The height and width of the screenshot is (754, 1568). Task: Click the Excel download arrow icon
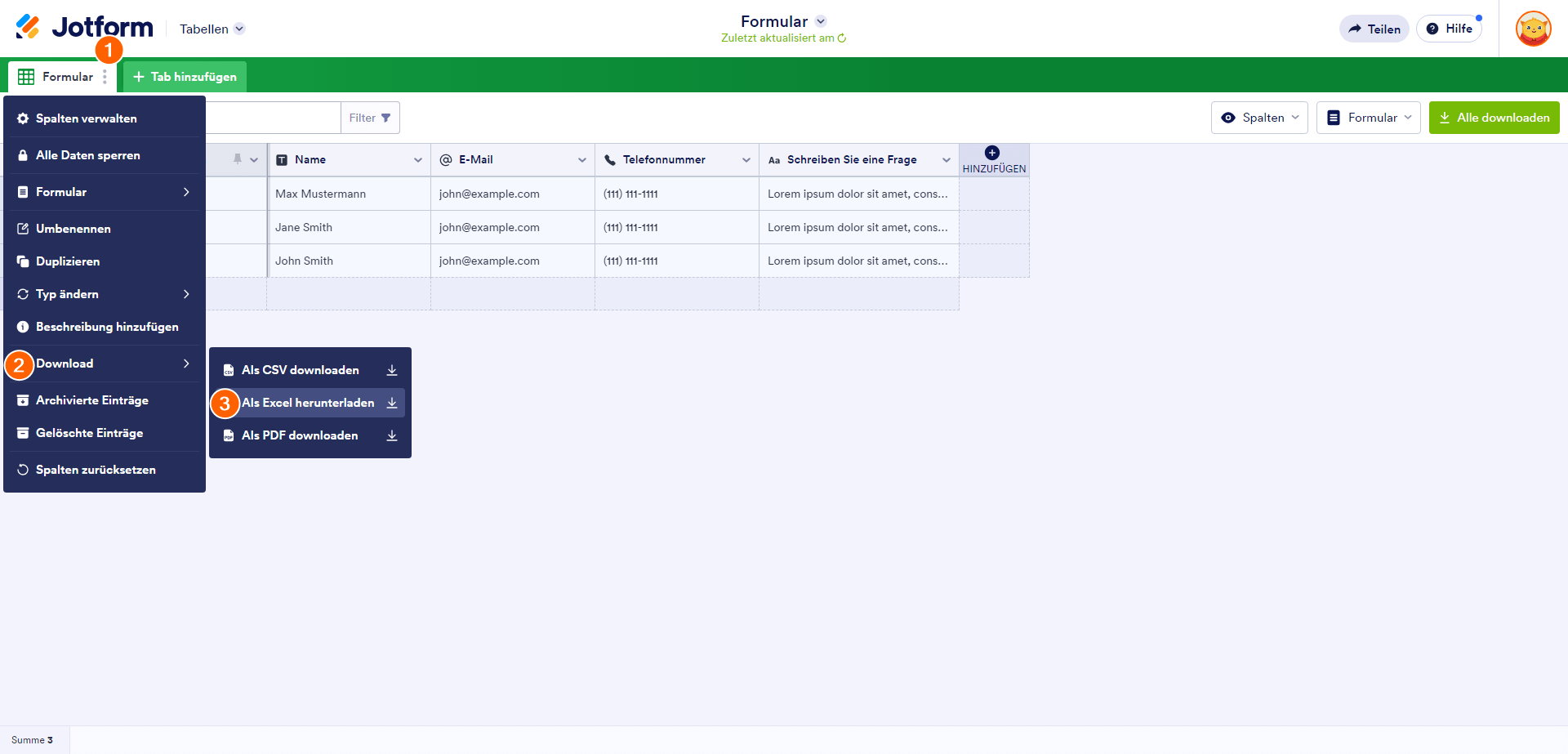pyautogui.click(x=392, y=403)
